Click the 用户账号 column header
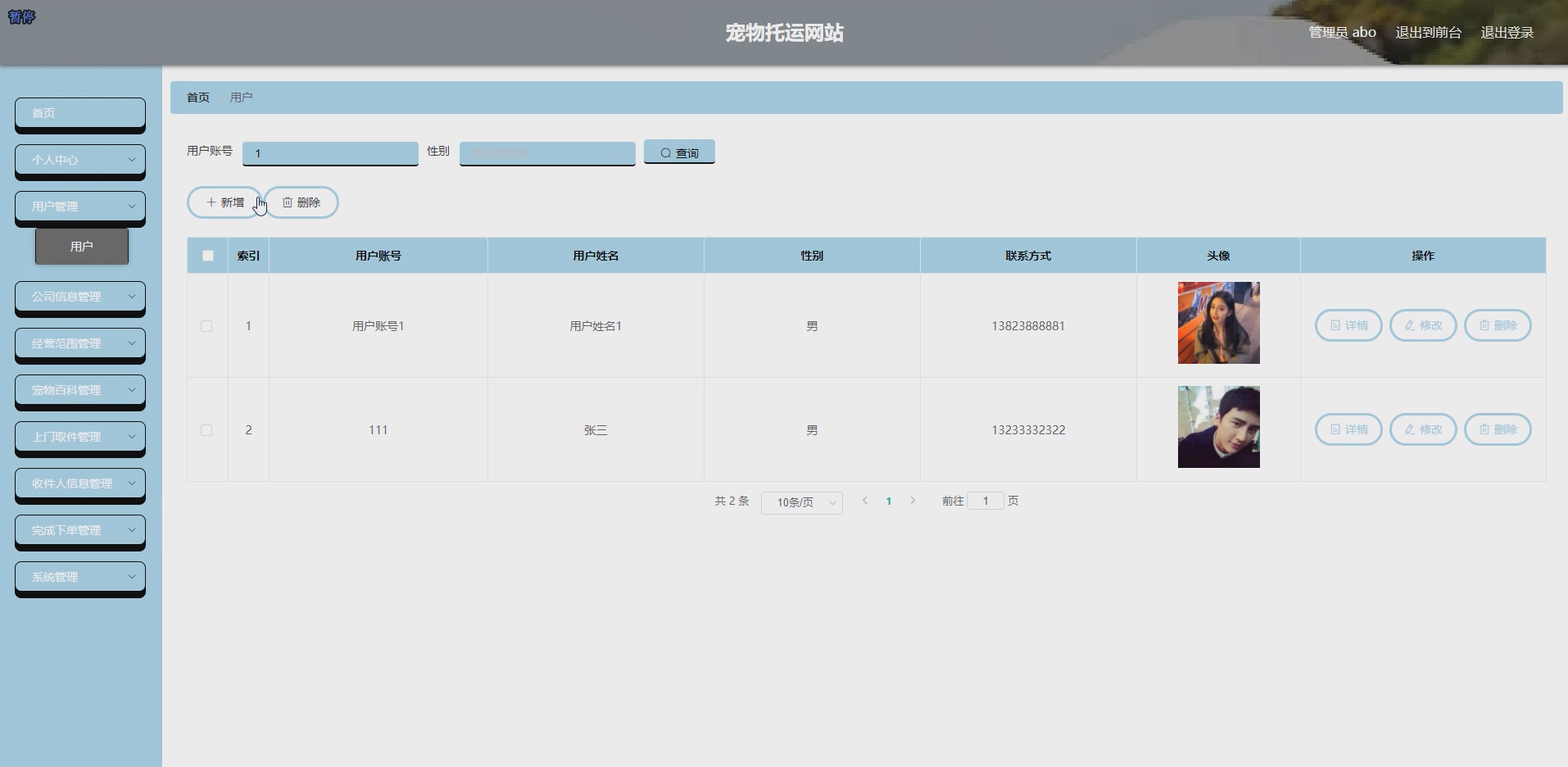The image size is (1568, 767). point(378,256)
